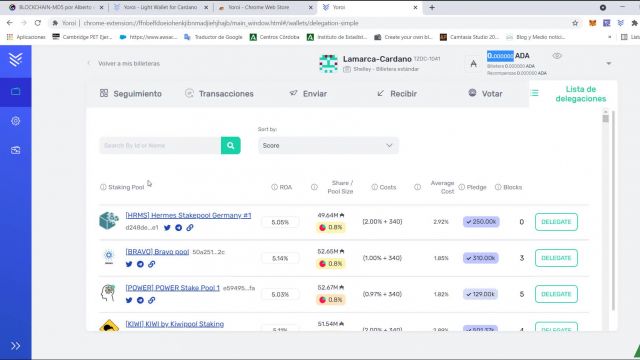
Task: Switch to the Enviar tab
Action: 308,94
